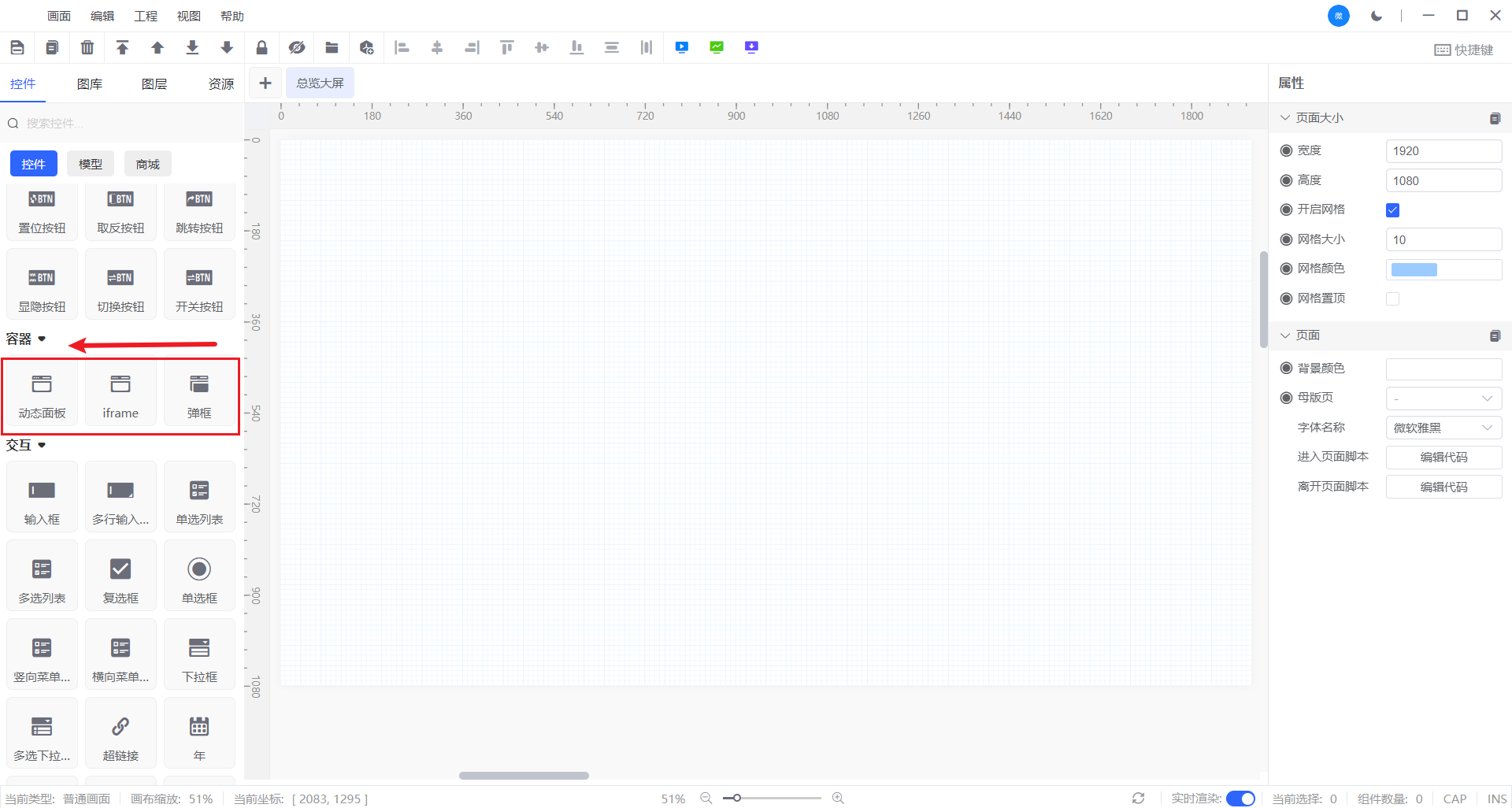Click the 商城 button
The width and height of the screenshot is (1512, 808).
[147, 164]
